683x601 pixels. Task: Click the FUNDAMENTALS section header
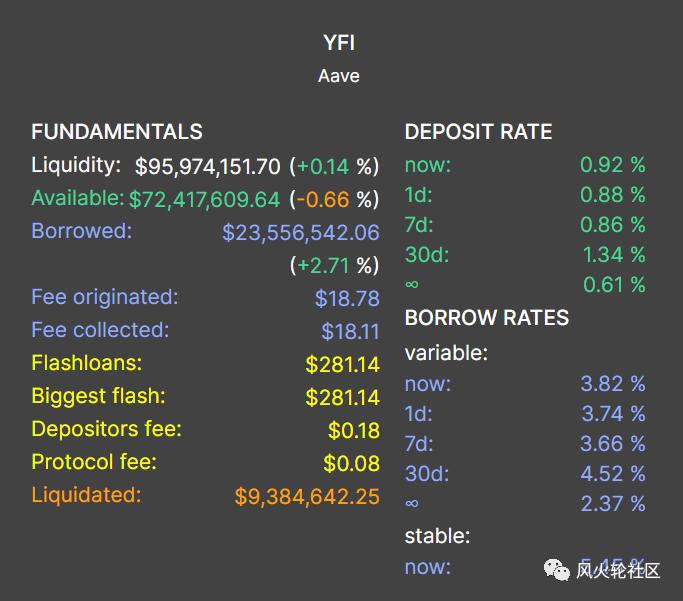(117, 132)
